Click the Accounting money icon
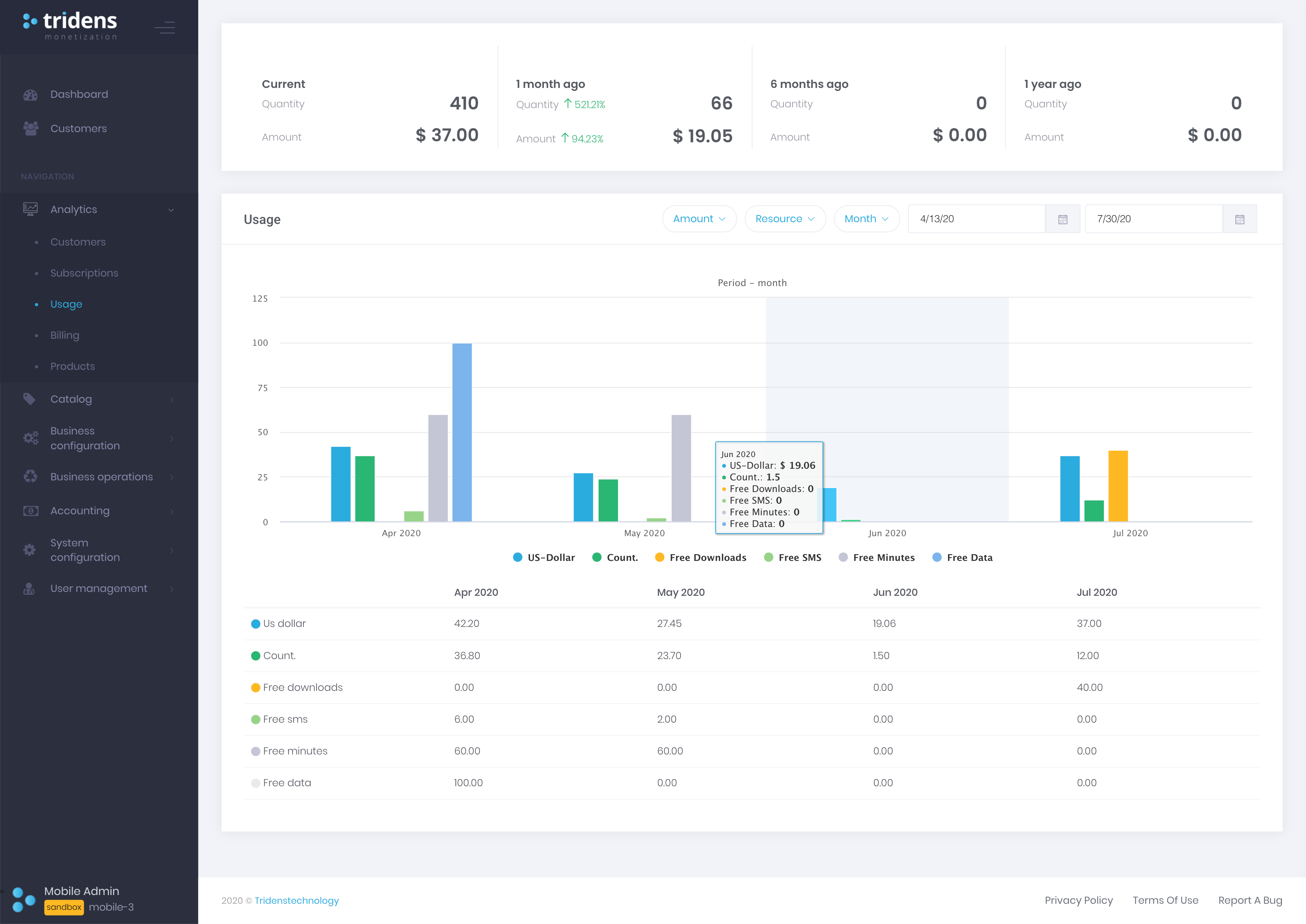This screenshot has width=1306, height=924. [30, 511]
